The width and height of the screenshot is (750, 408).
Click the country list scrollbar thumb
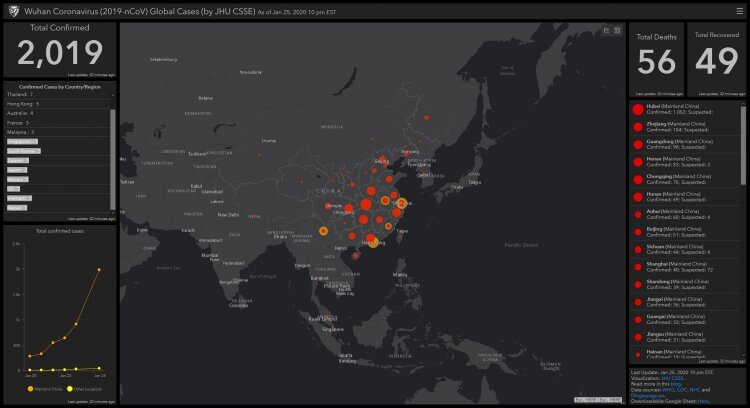point(113,159)
